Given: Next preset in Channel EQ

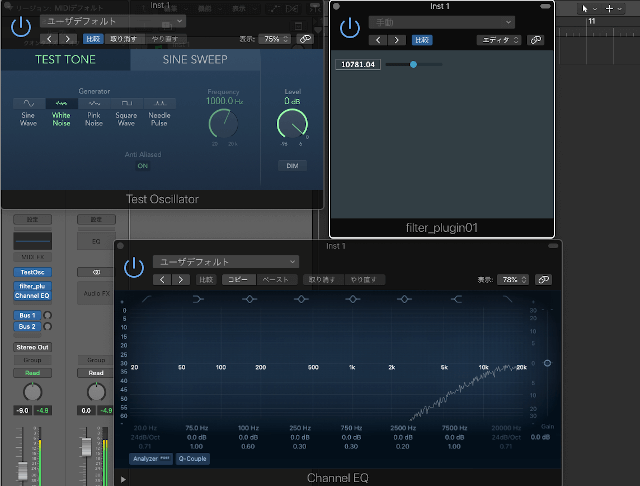Looking at the screenshot, I should click(x=180, y=280).
